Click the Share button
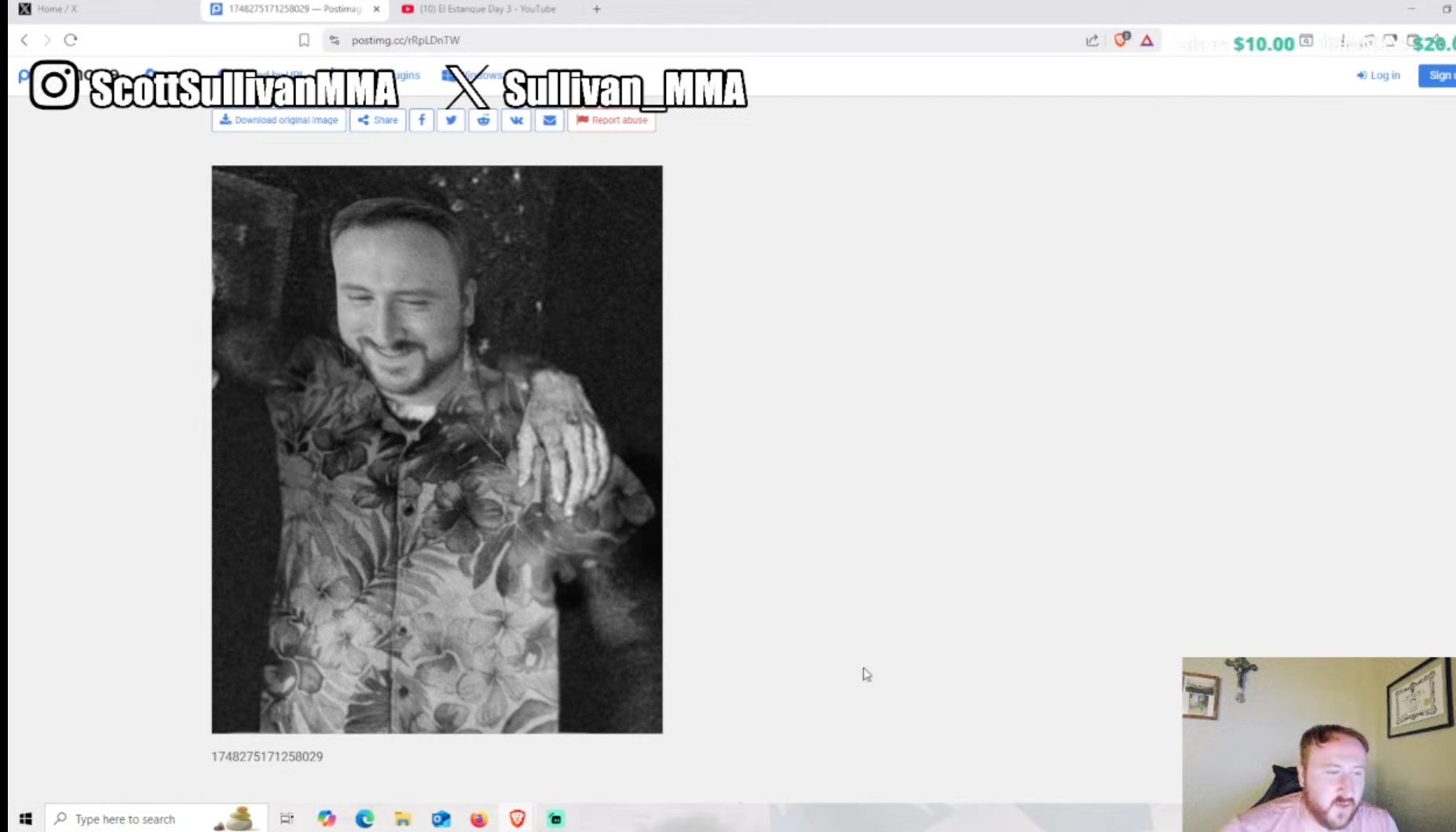Screen dimensions: 1456x832 (378, 120)
